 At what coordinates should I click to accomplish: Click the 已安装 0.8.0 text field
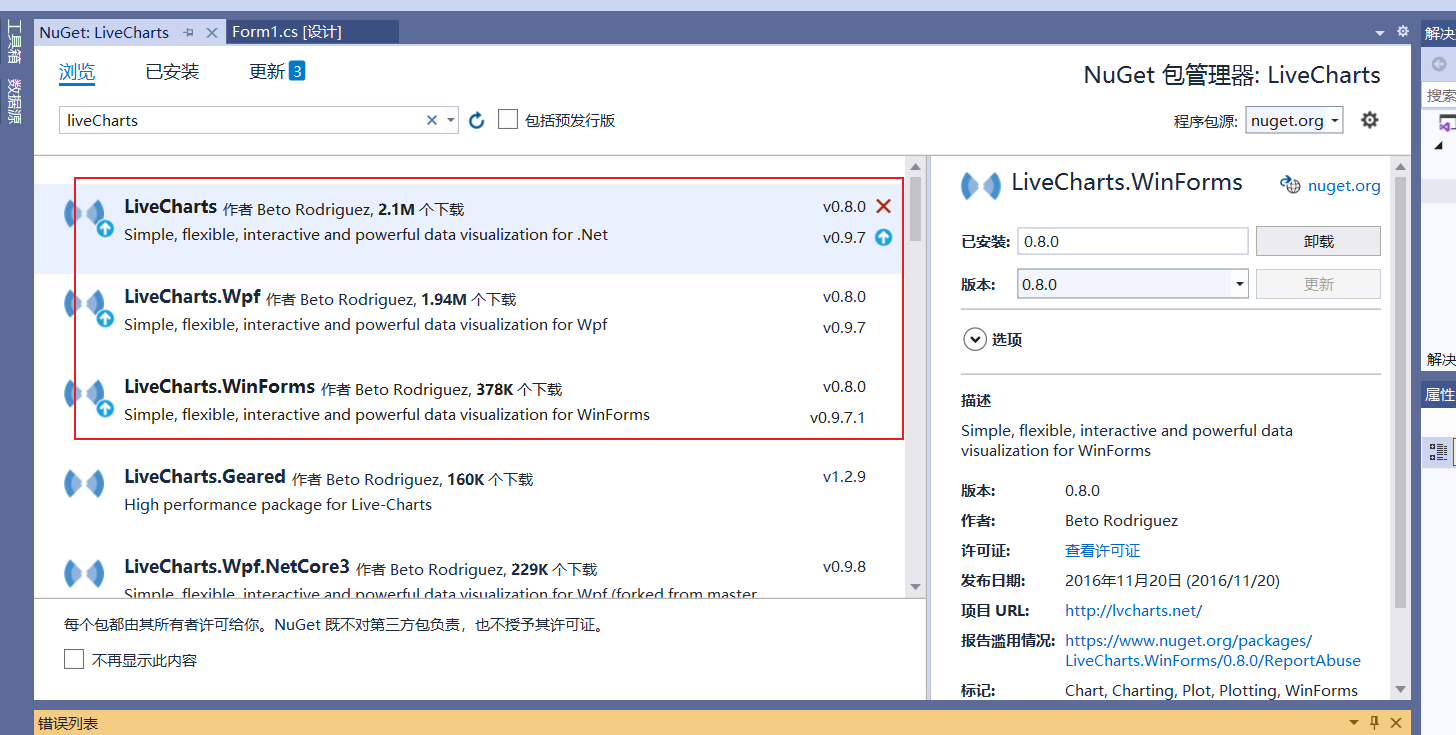1132,241
